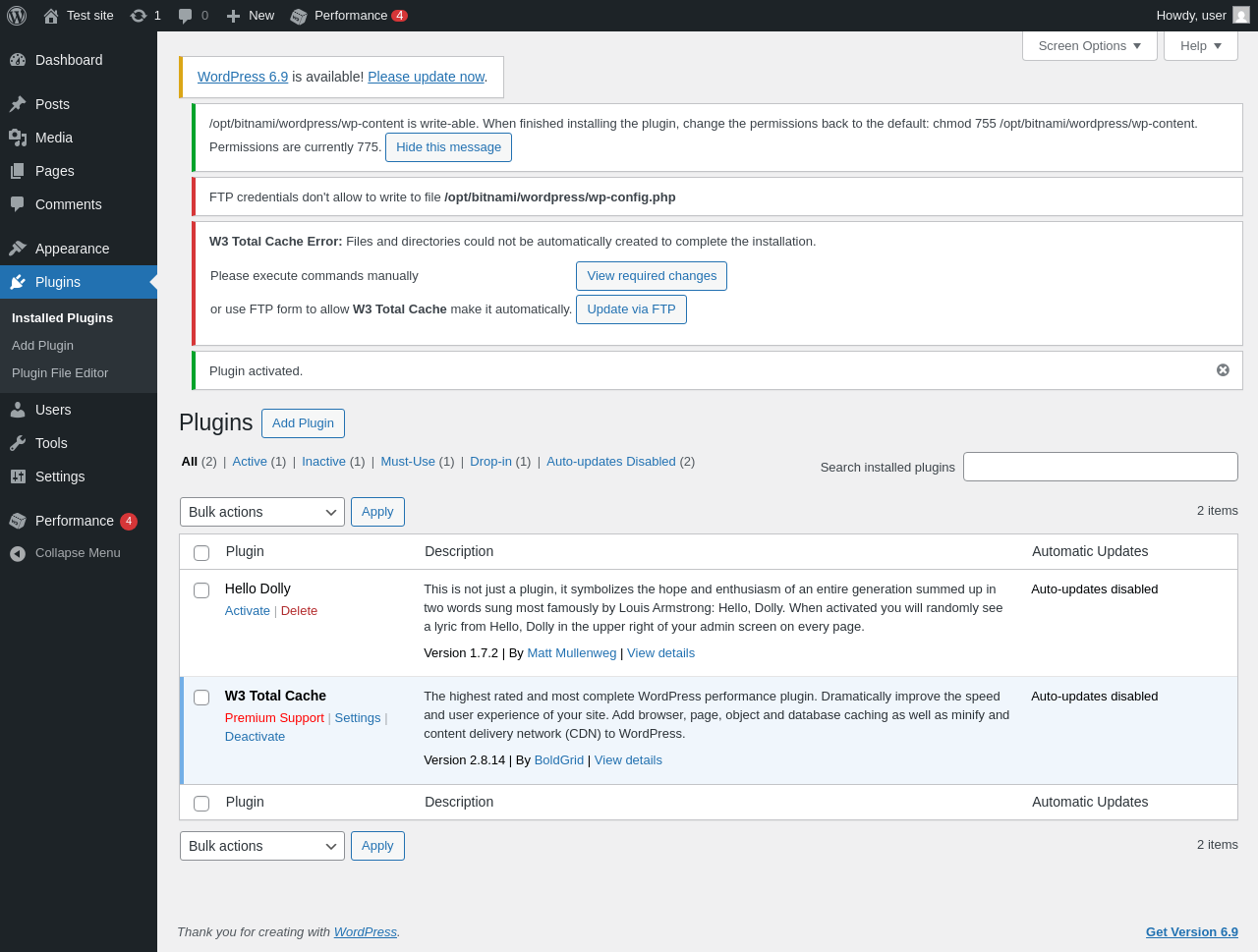The height and width of the screenshot is (952, 1258).
Task: Click Get Version 6.9 footer link
Action: 1192,932
